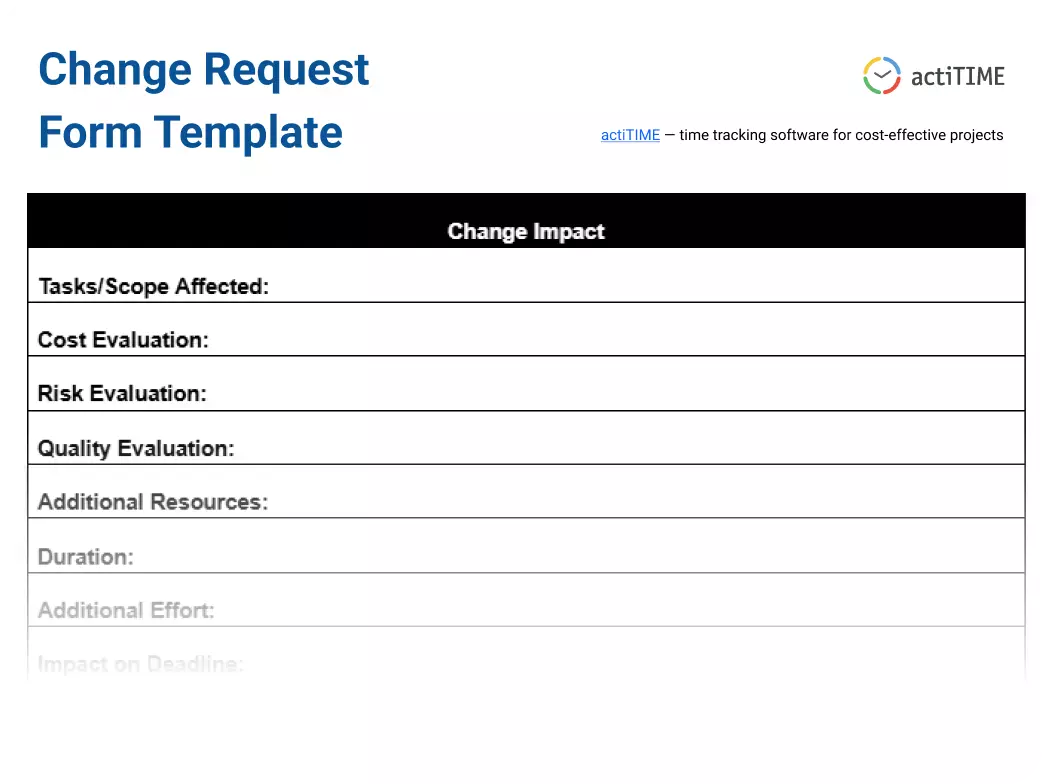Select the actiTIME wordmark beside the logo

point(957,76)
